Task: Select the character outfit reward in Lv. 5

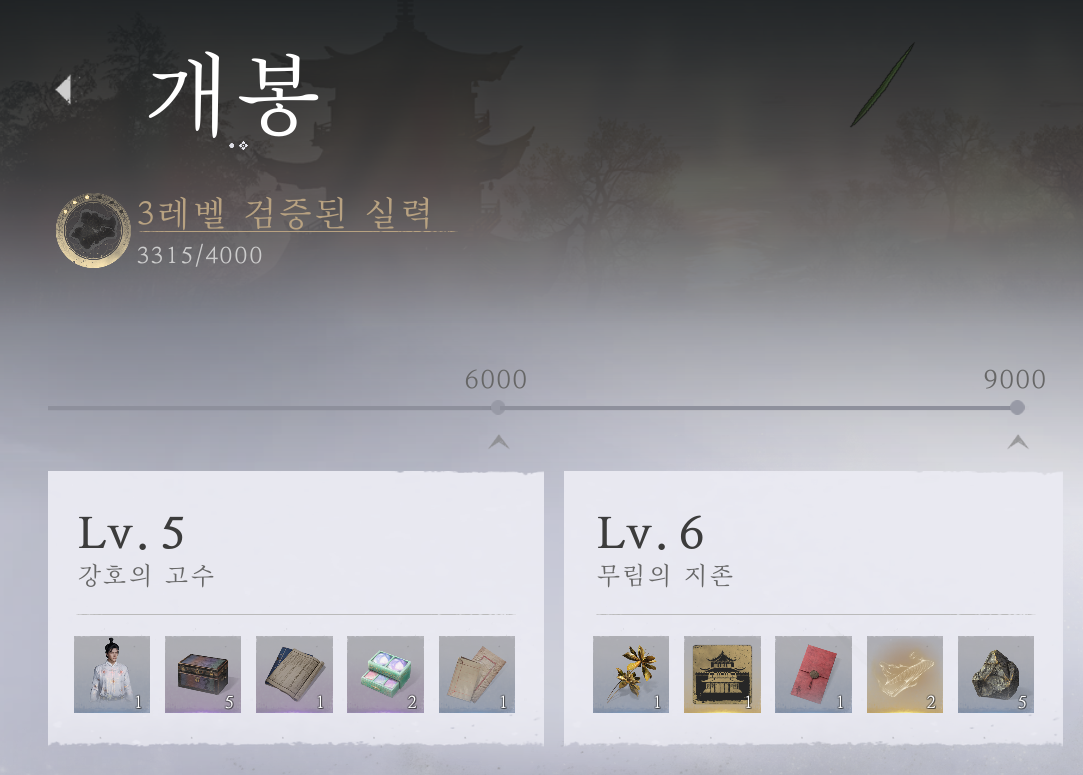Action: 112,674
